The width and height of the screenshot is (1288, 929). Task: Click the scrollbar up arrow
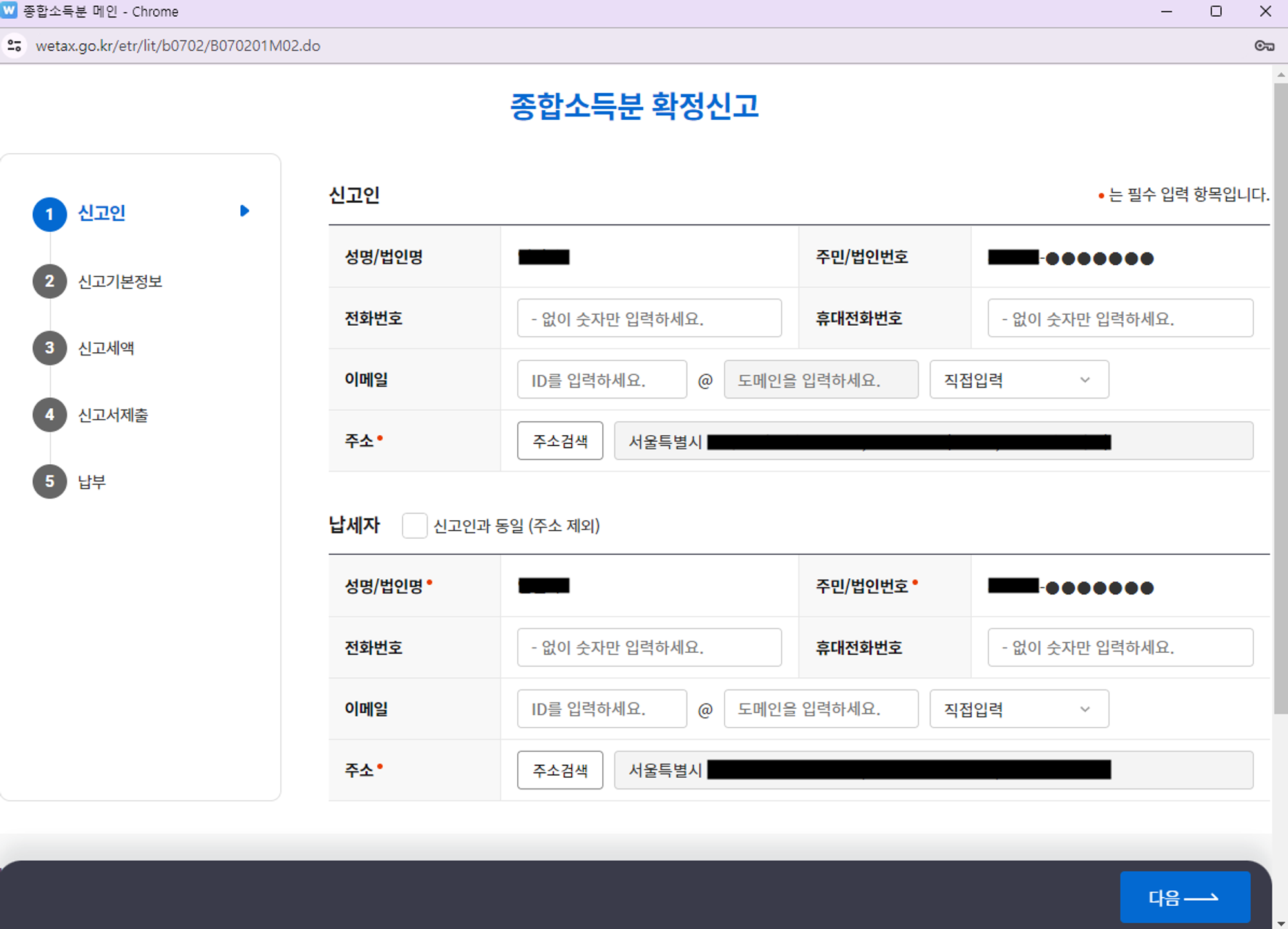pos(1280,75)
